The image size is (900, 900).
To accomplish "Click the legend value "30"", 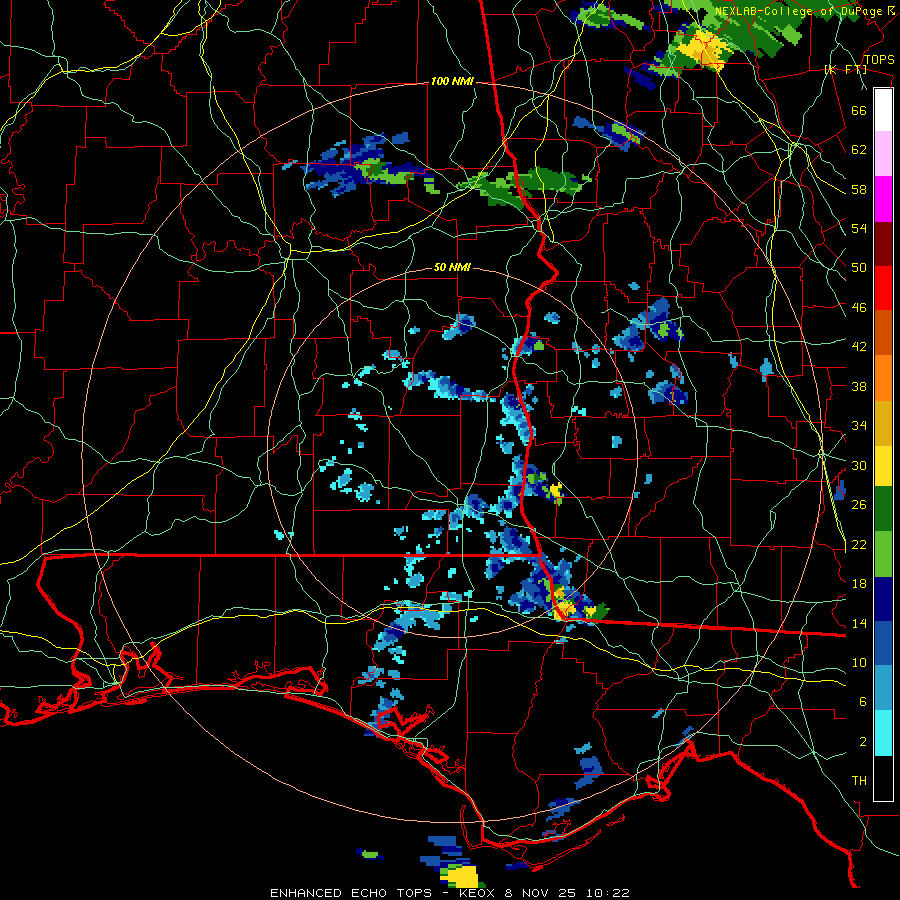I will pos(859,465).
